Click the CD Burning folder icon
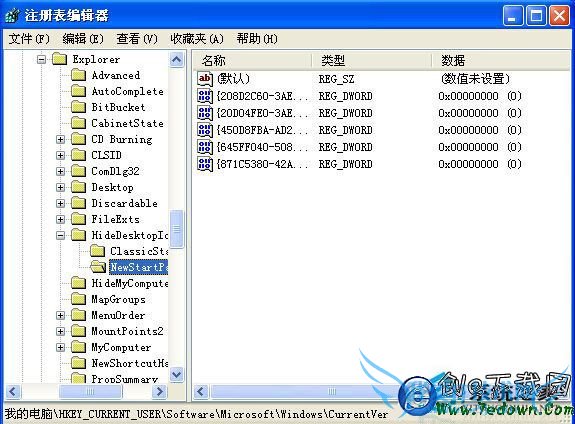The width and height of the screenshot is (575, 424). (x=78, y=139)
